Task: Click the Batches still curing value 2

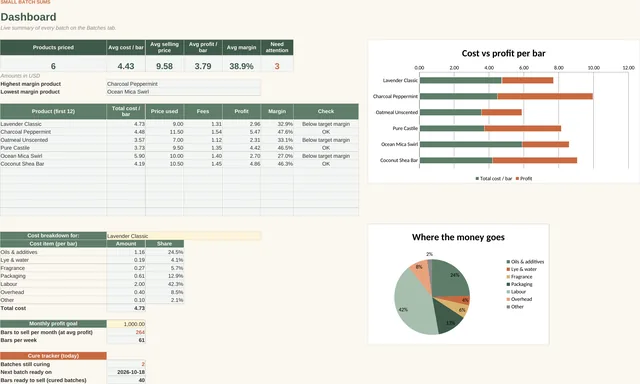Action: tap(126, 364)
